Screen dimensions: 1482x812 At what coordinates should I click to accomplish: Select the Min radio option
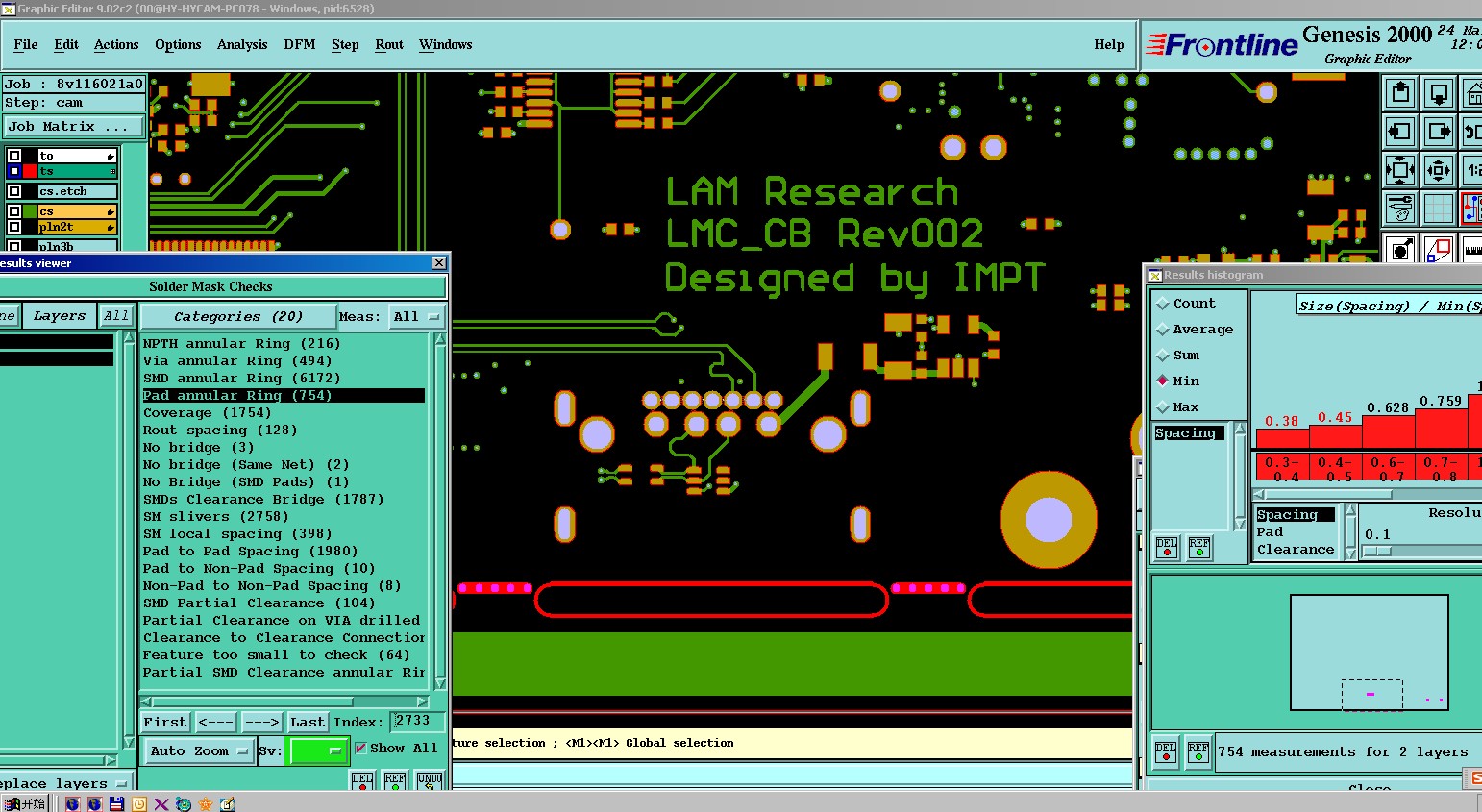1178,381
